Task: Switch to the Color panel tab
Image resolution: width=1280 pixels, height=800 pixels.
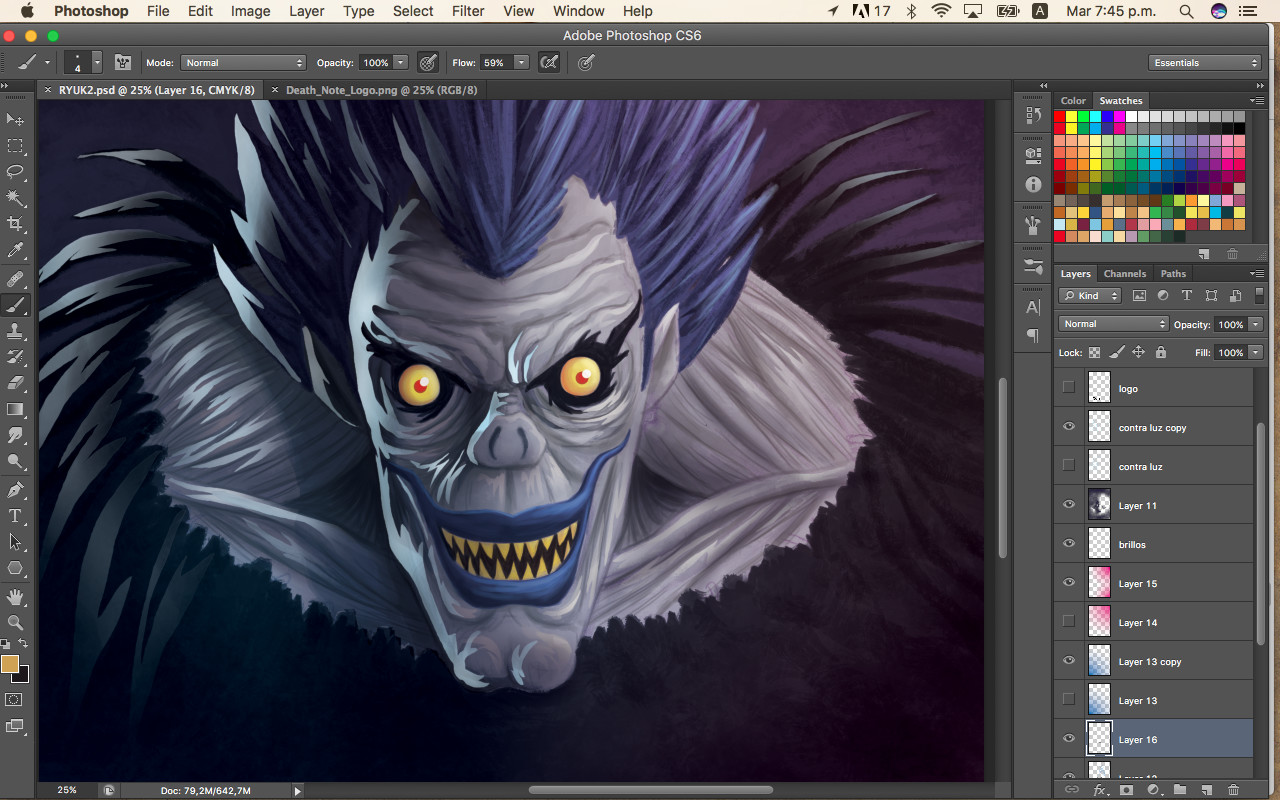Action: 1073,100
